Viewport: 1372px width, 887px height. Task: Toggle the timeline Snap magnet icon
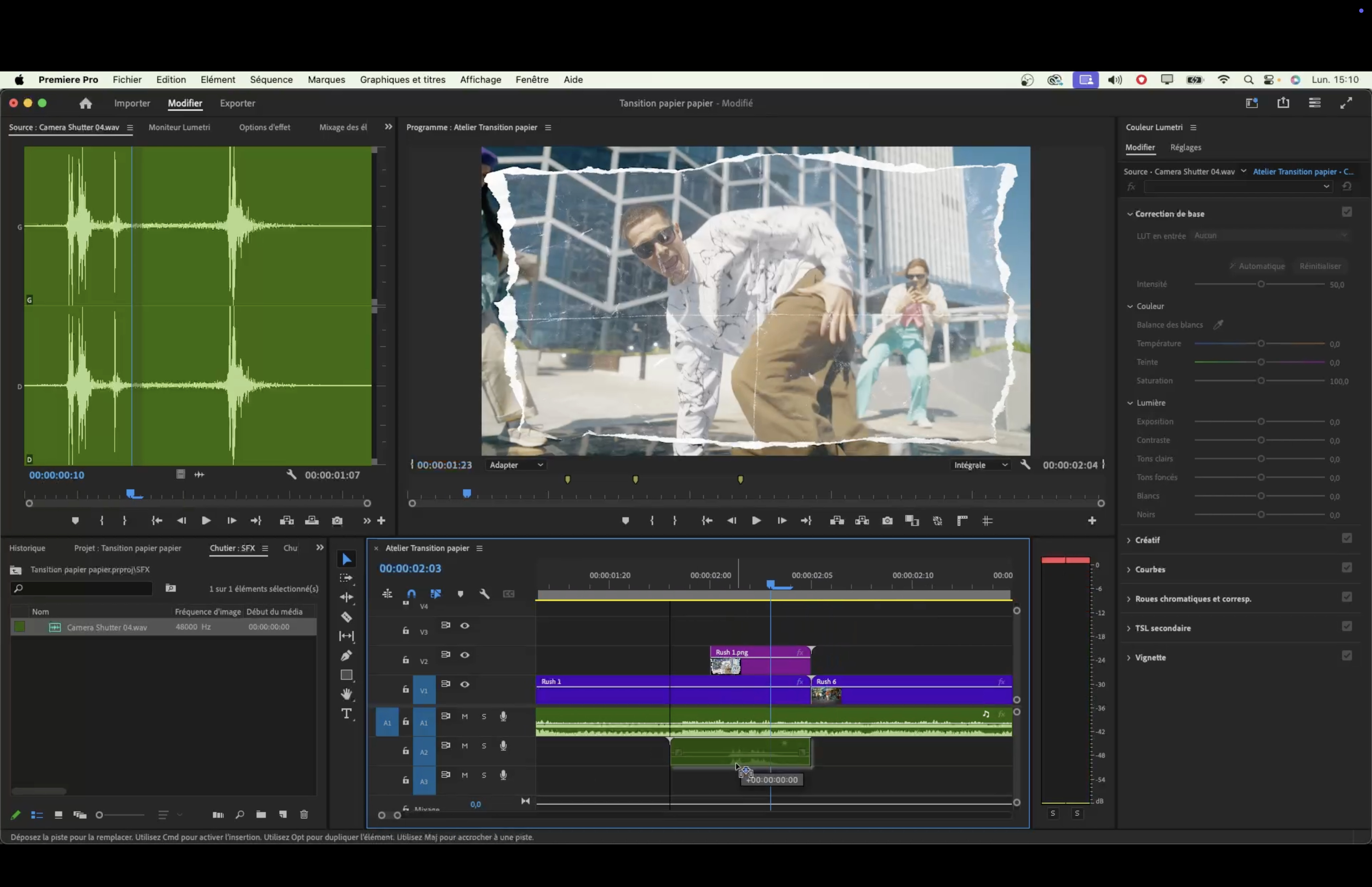tap(411, 594)
